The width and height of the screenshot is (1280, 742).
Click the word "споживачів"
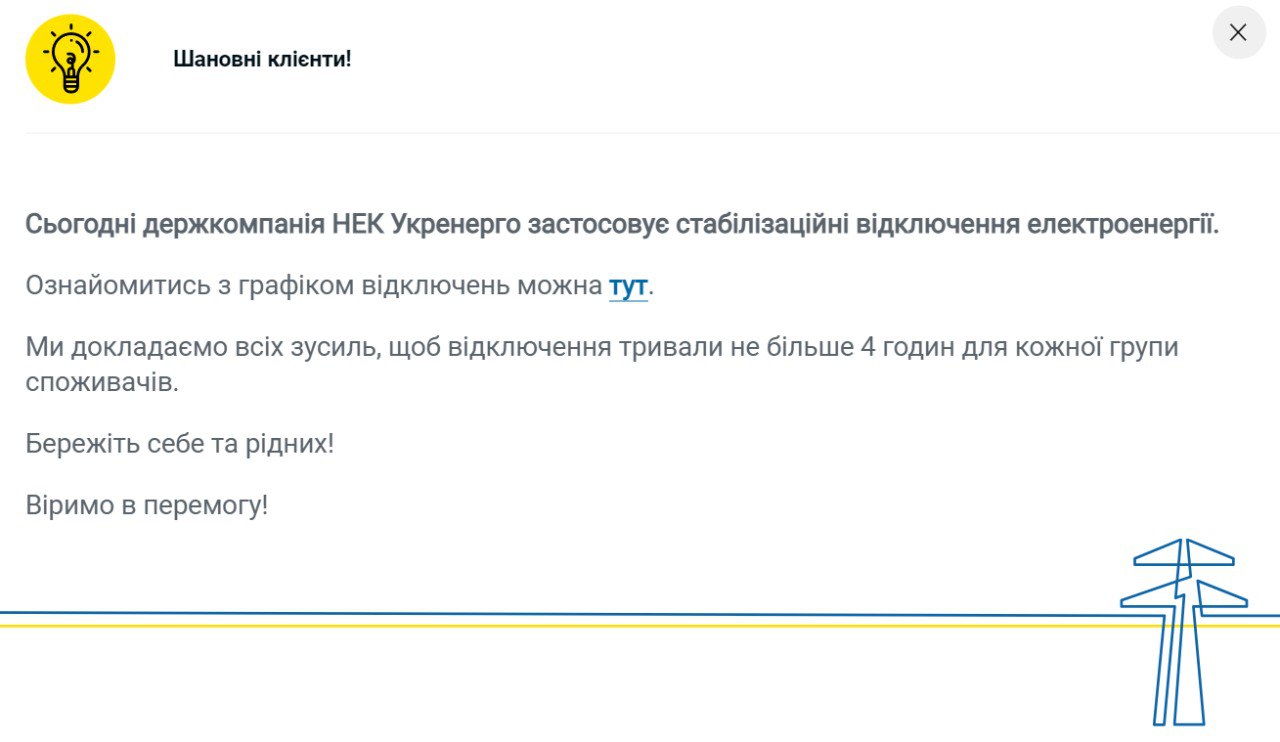102,382
